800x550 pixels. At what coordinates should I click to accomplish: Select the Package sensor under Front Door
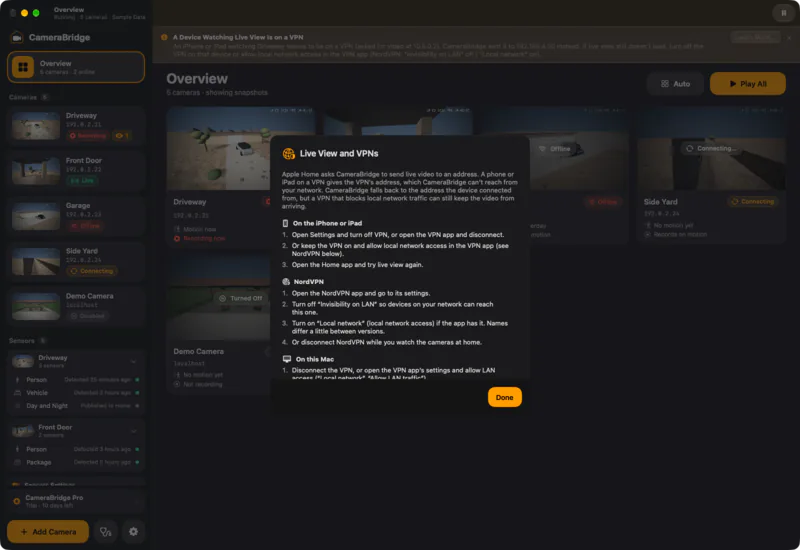point(76,462)
